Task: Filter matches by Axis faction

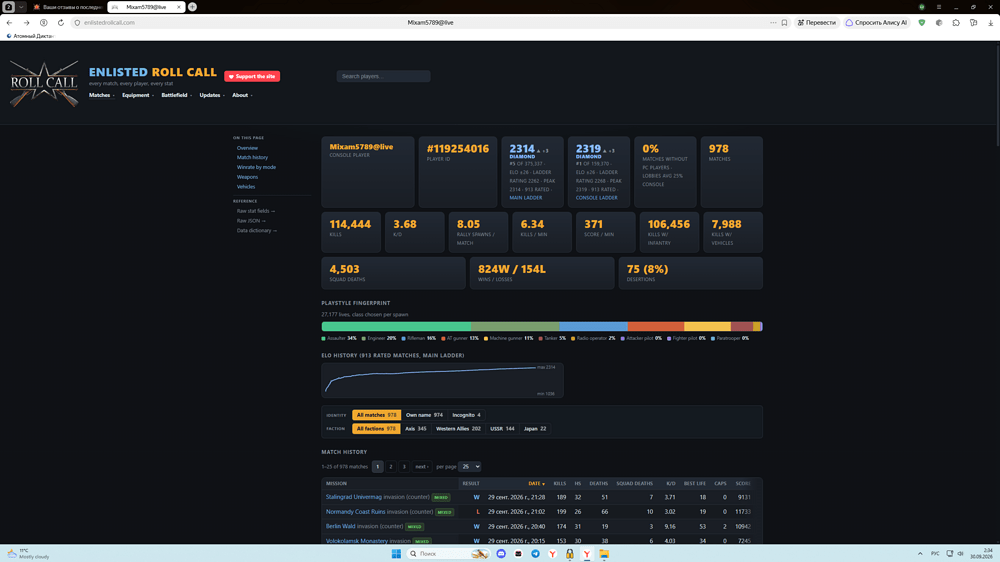Action: [416, 429]
